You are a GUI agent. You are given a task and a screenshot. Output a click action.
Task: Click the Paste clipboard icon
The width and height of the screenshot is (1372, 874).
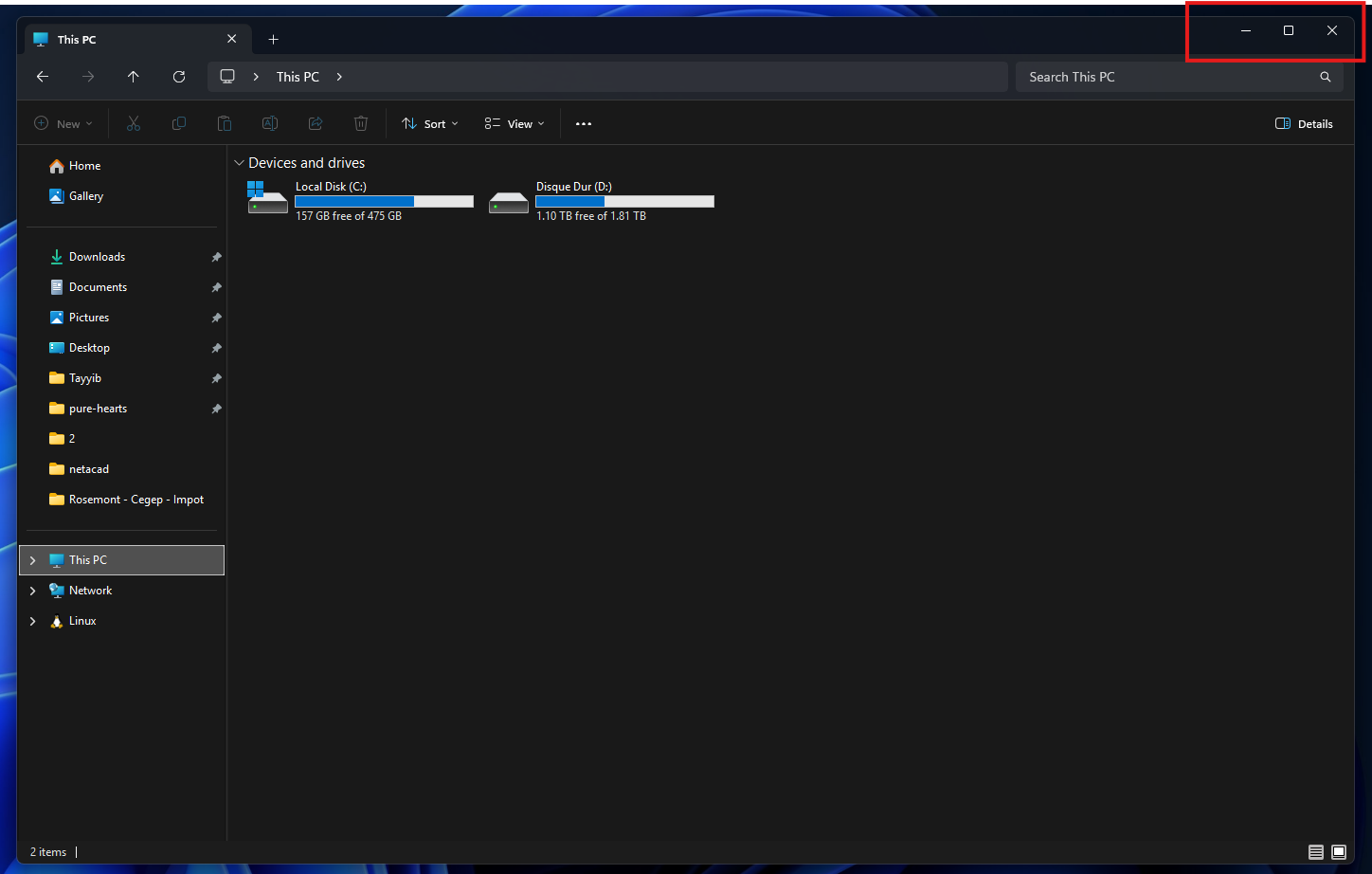tap(225, 123)
